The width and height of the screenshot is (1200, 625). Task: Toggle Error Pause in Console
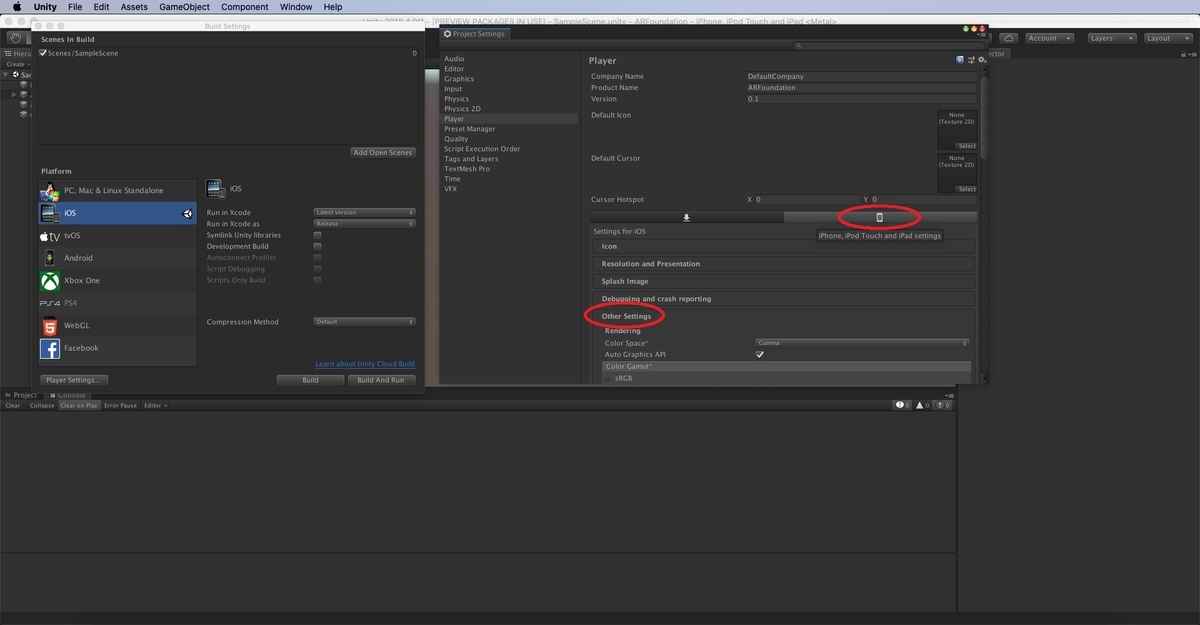120,405
